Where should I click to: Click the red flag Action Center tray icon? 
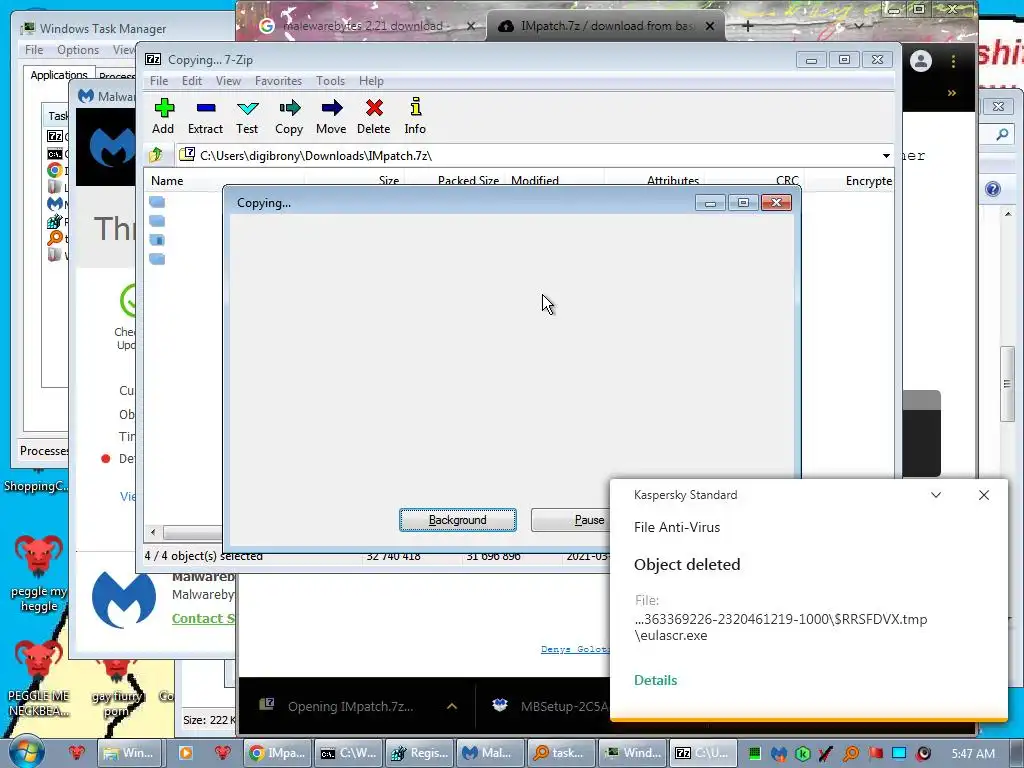[x=875, y=754]
